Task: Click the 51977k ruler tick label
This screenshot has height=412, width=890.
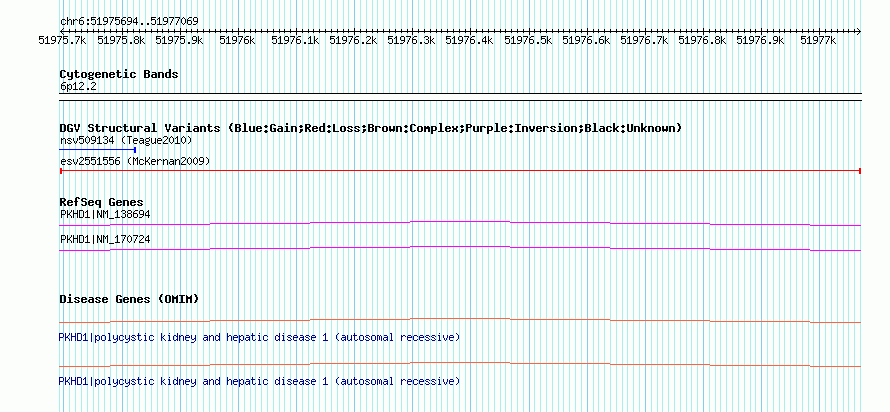Action: click(818, 40)
